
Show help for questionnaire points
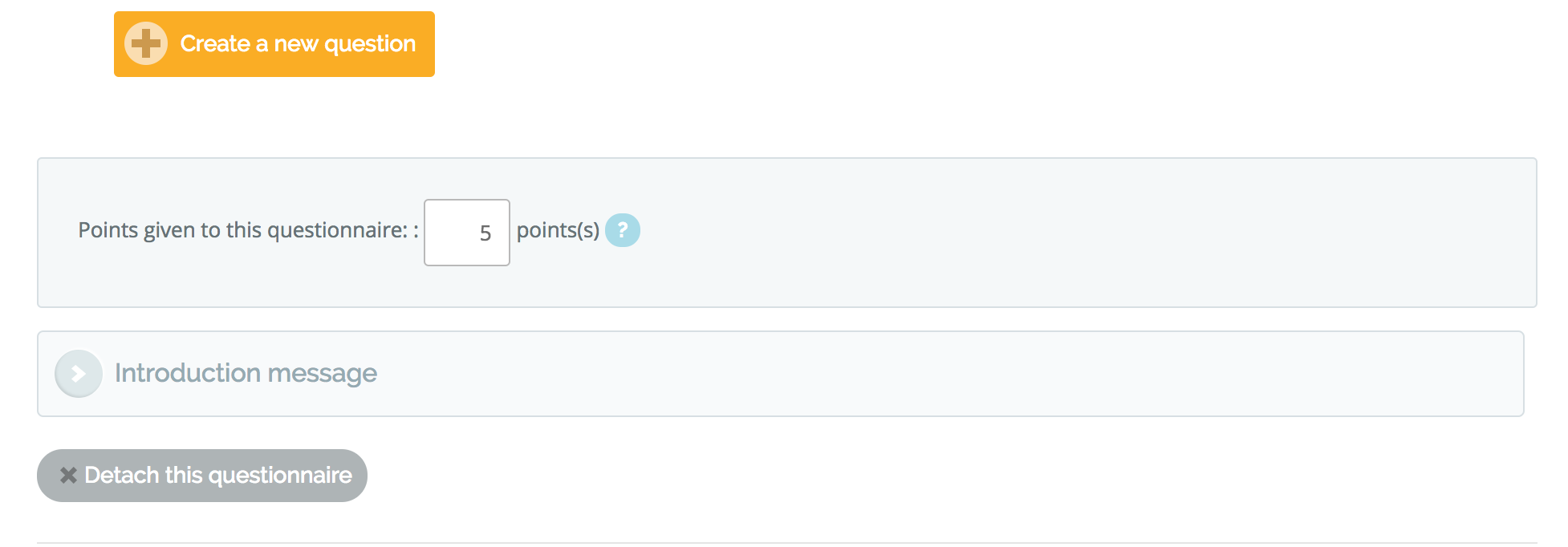pos(622,230)
